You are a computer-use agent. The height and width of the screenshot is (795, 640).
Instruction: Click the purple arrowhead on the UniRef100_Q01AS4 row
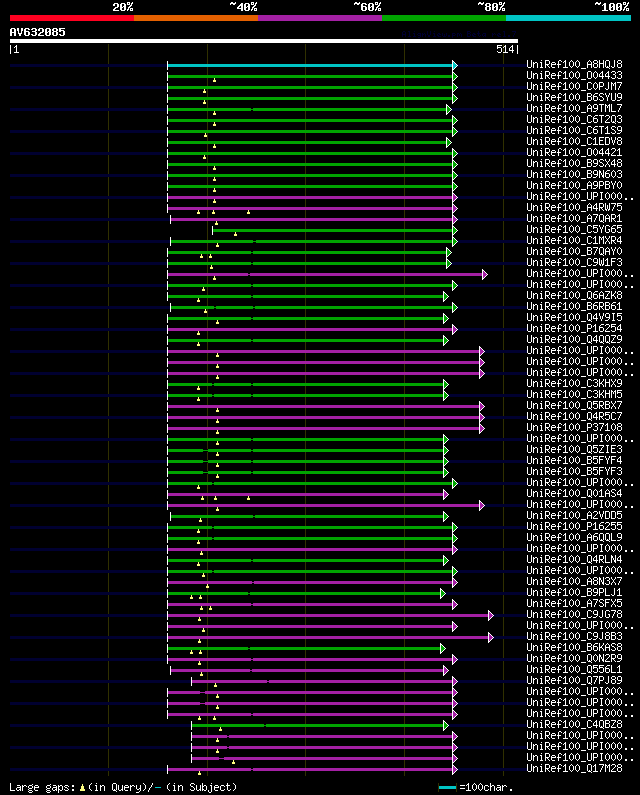[446, 494]
